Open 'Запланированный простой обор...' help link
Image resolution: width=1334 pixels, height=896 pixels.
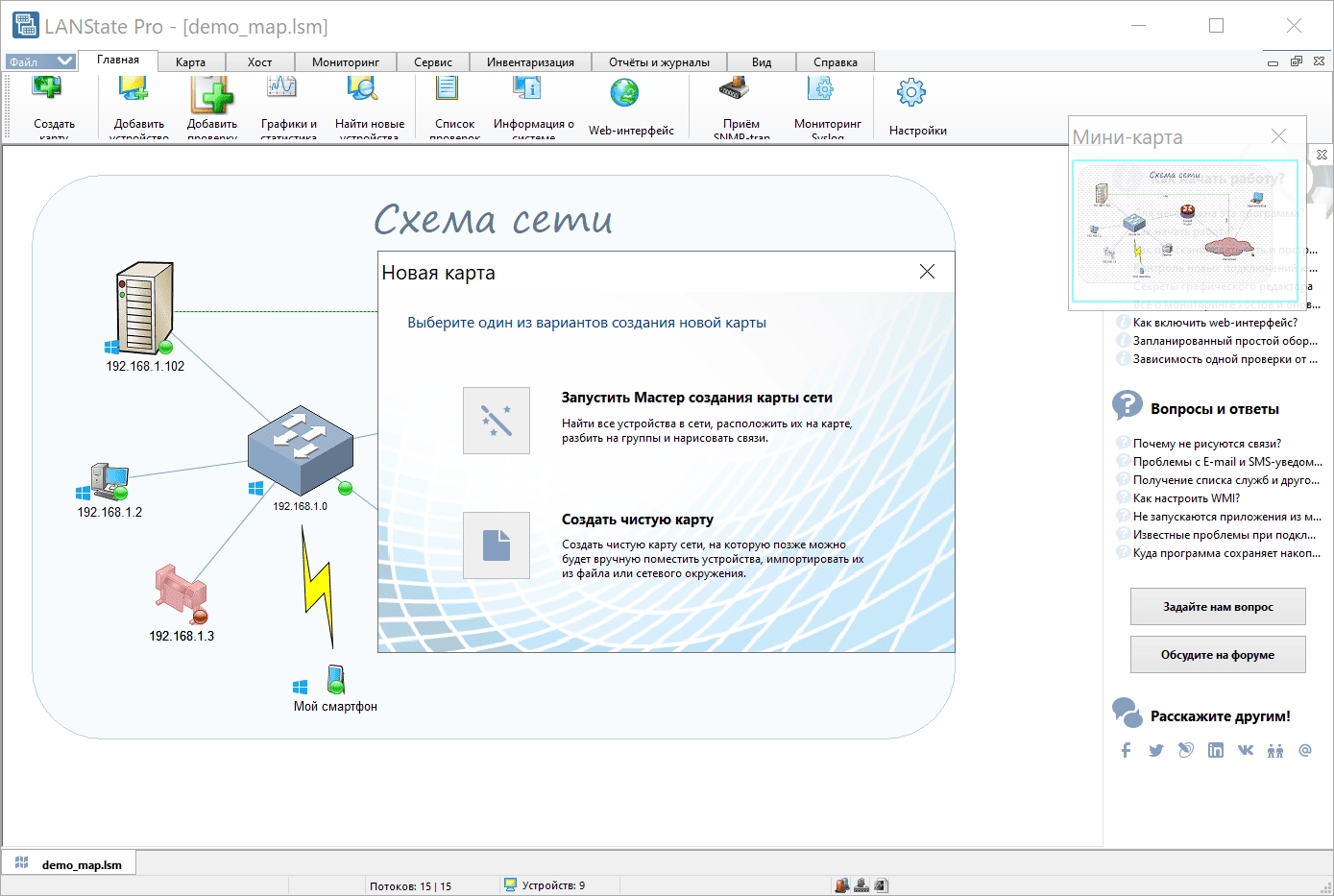coord(1225,341)
